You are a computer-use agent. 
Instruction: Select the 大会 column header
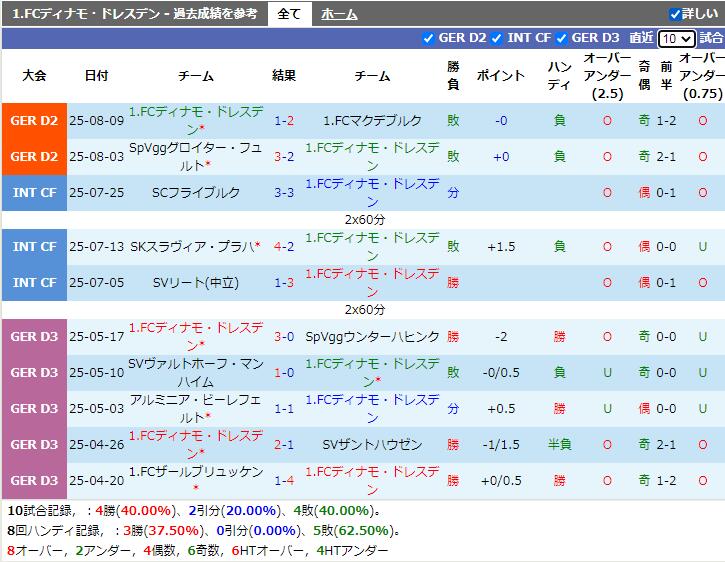tap(34, 75)
